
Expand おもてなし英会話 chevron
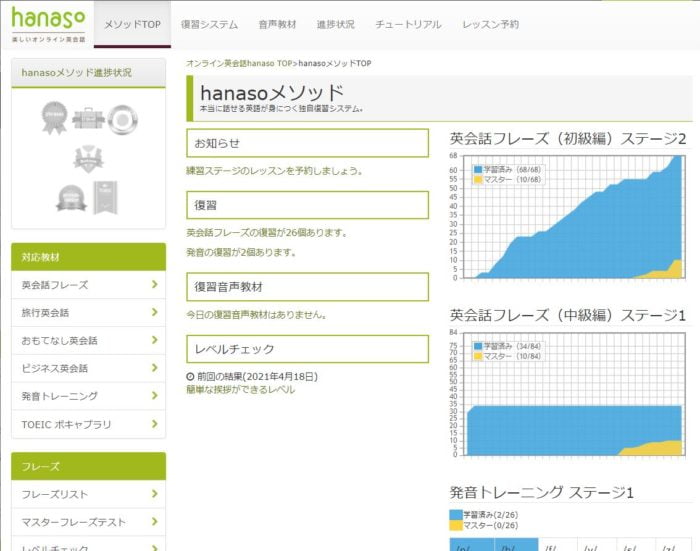(x=154, y=340)
